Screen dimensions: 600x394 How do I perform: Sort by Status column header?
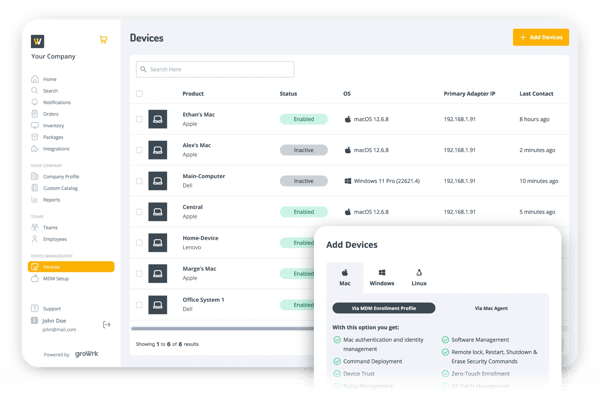tap(288, 94)
